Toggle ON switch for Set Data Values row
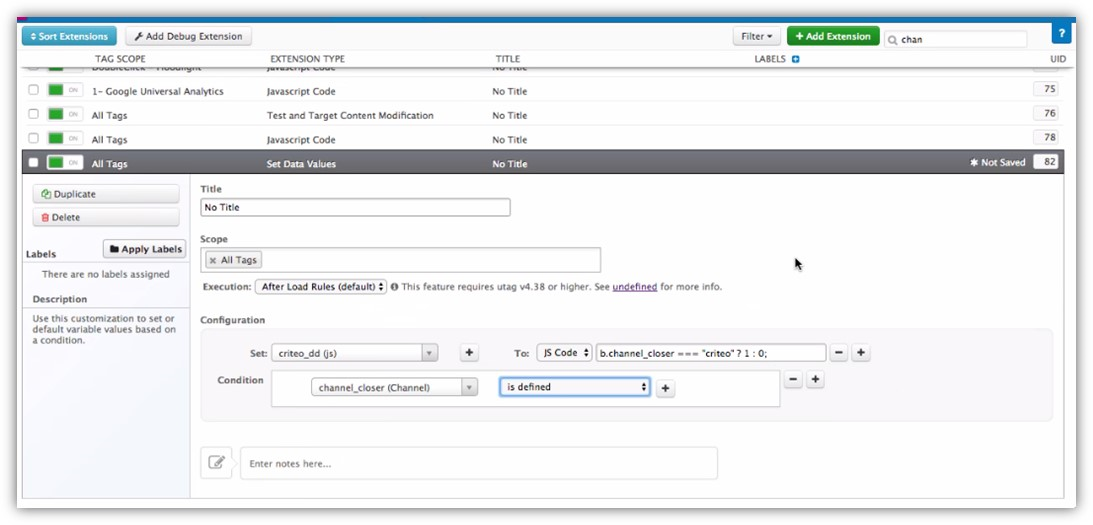The height and width of the screenshot is (525, 1093). (x=65, y=162)
